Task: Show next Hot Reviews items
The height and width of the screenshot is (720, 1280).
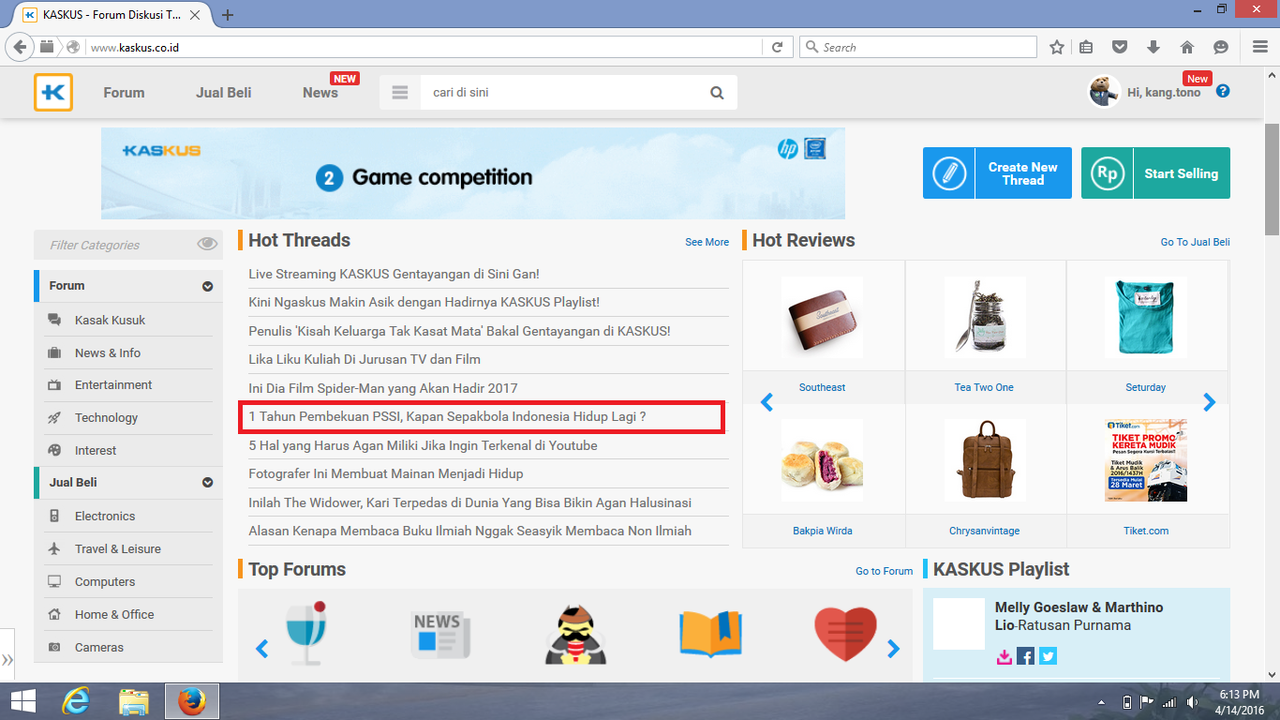Action: tap(1209, 402)
